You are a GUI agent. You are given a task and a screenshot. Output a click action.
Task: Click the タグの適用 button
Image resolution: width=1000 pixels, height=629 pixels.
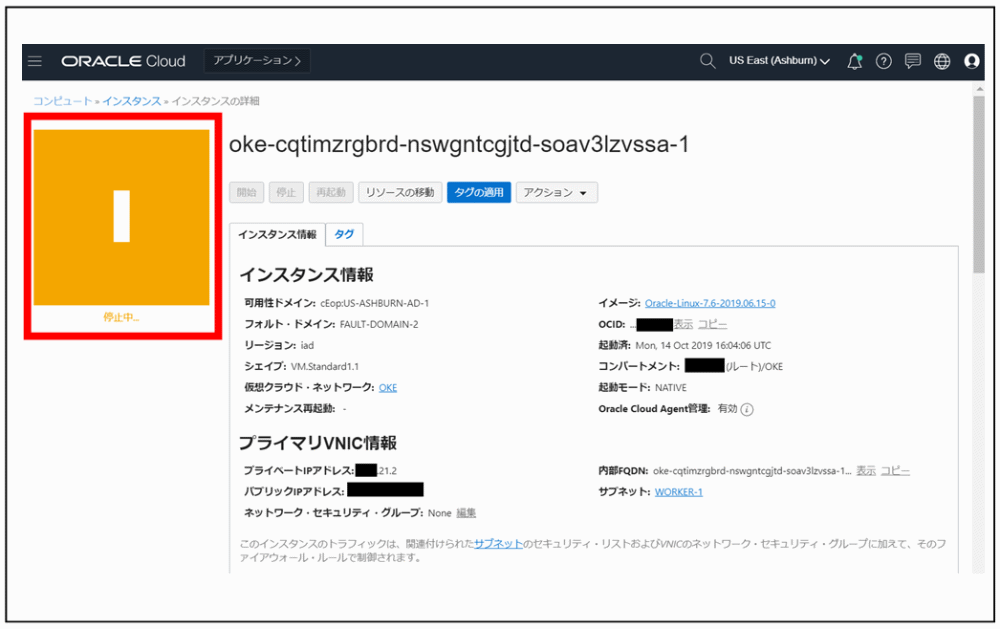(x=478, y=192)
